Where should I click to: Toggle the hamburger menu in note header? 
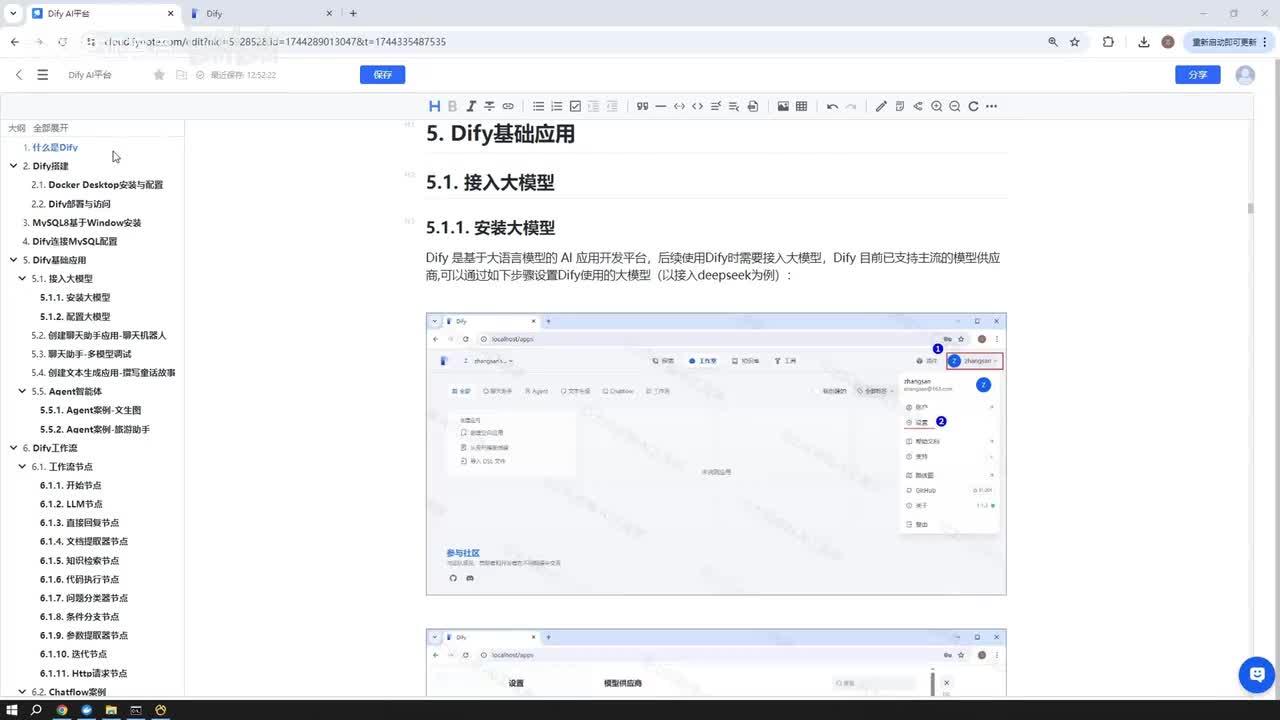pyautogui.click(x=42, y=75)
